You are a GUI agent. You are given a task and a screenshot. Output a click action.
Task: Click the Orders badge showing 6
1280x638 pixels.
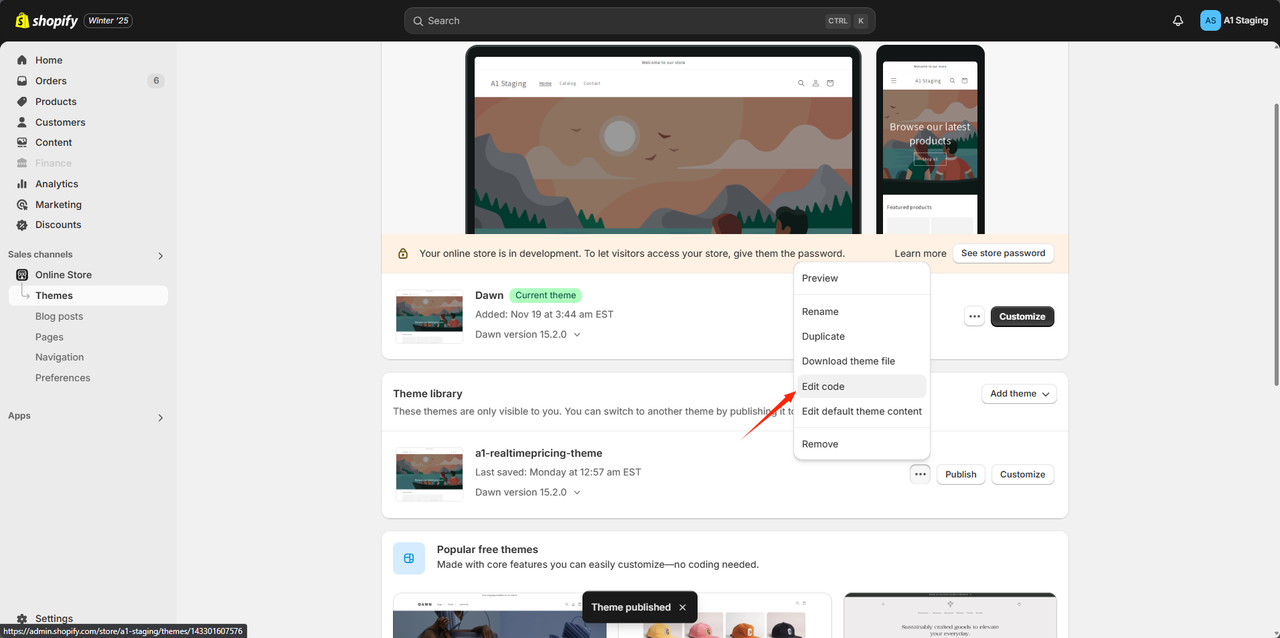click(155, 81)
